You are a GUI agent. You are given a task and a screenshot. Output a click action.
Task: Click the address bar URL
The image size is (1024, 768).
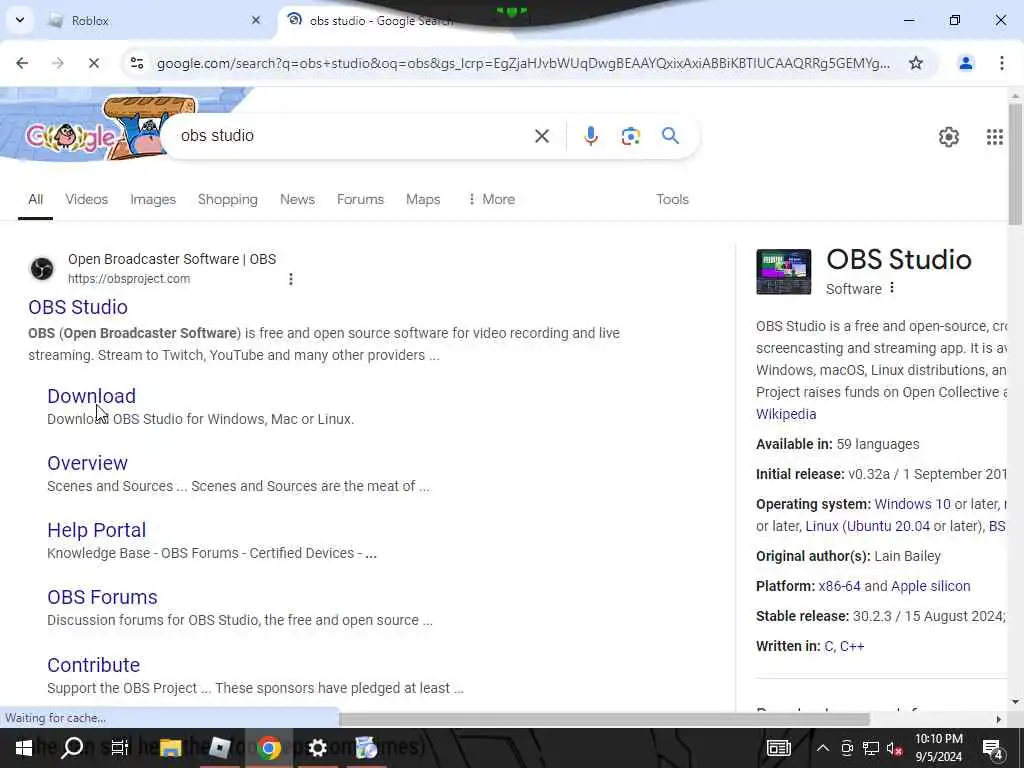[522, 63]
